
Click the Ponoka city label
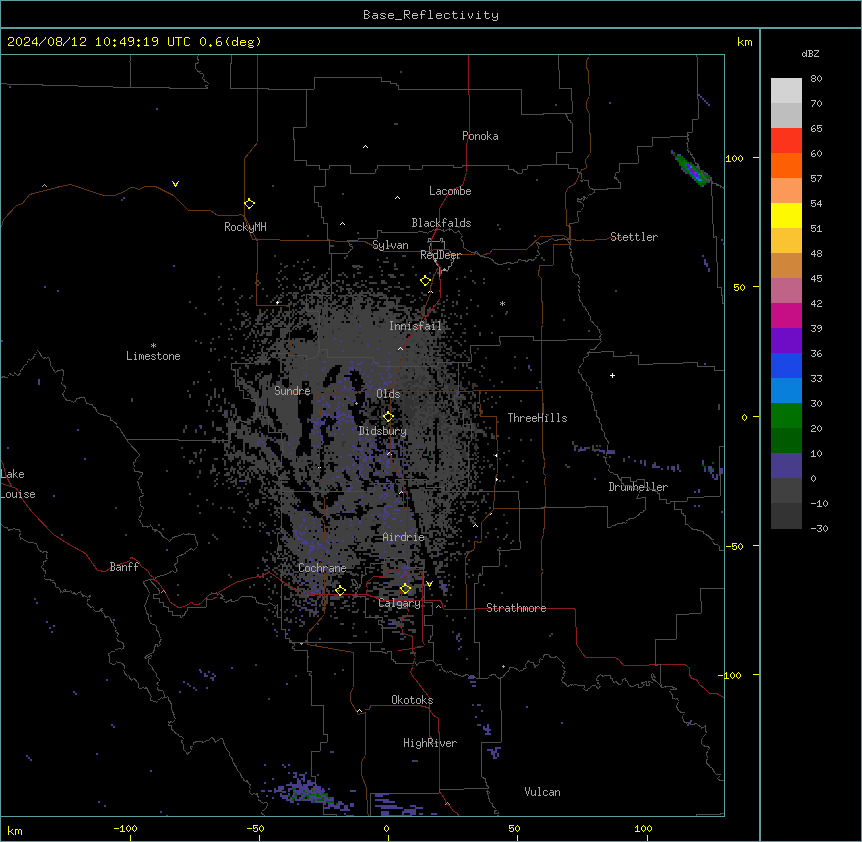tap(480, 136)
